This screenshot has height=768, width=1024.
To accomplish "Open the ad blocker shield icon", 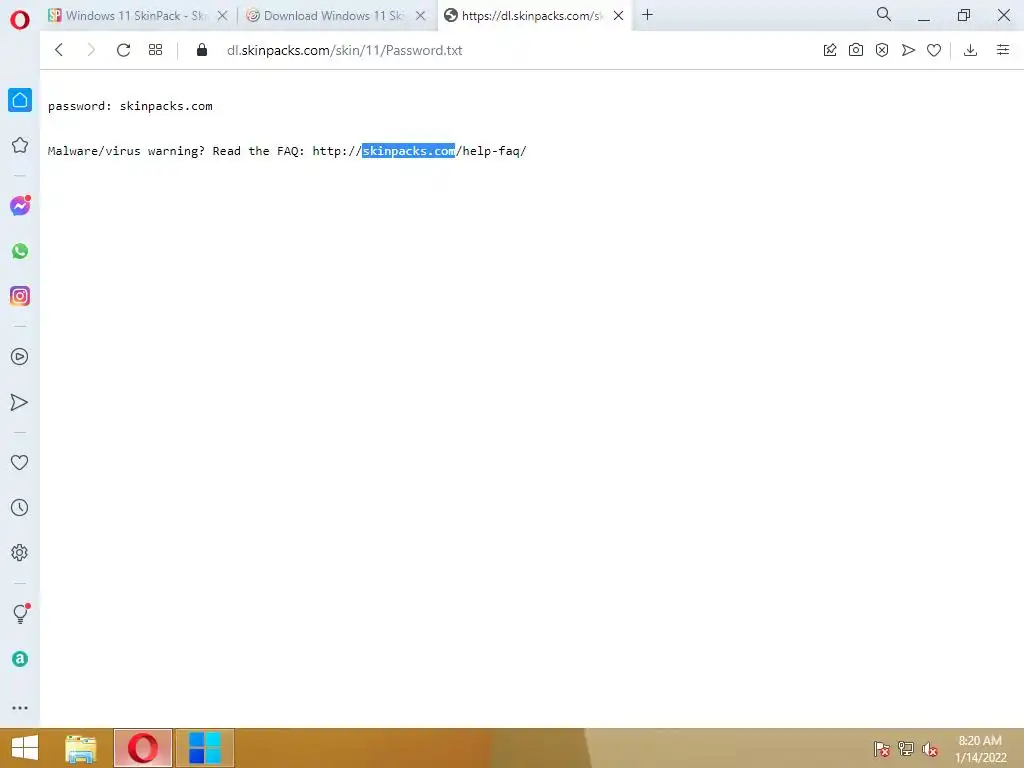I will 882,50.
